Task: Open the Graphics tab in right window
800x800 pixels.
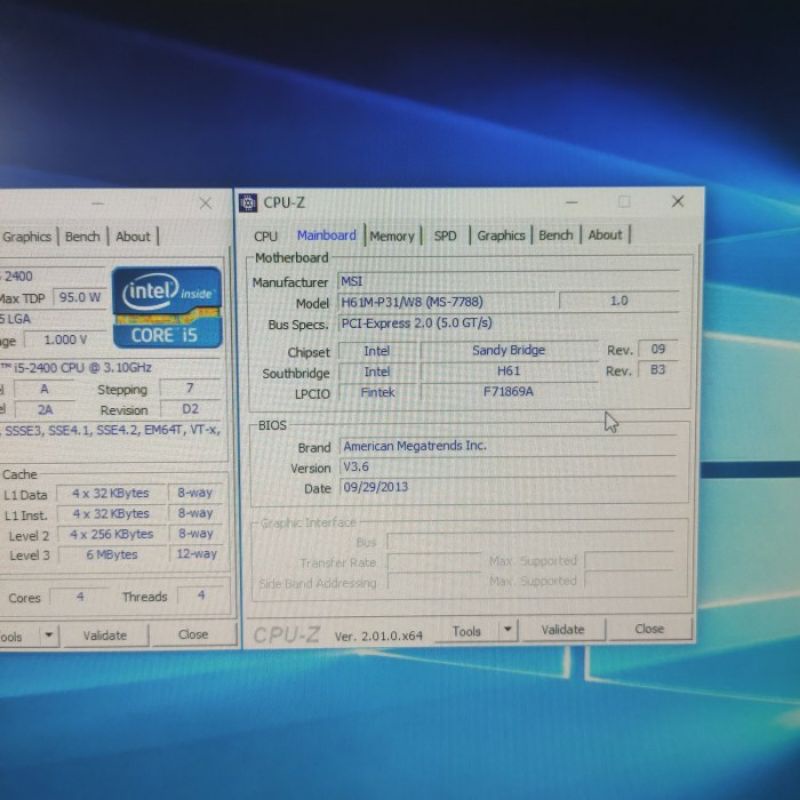Action: [501, 235]
